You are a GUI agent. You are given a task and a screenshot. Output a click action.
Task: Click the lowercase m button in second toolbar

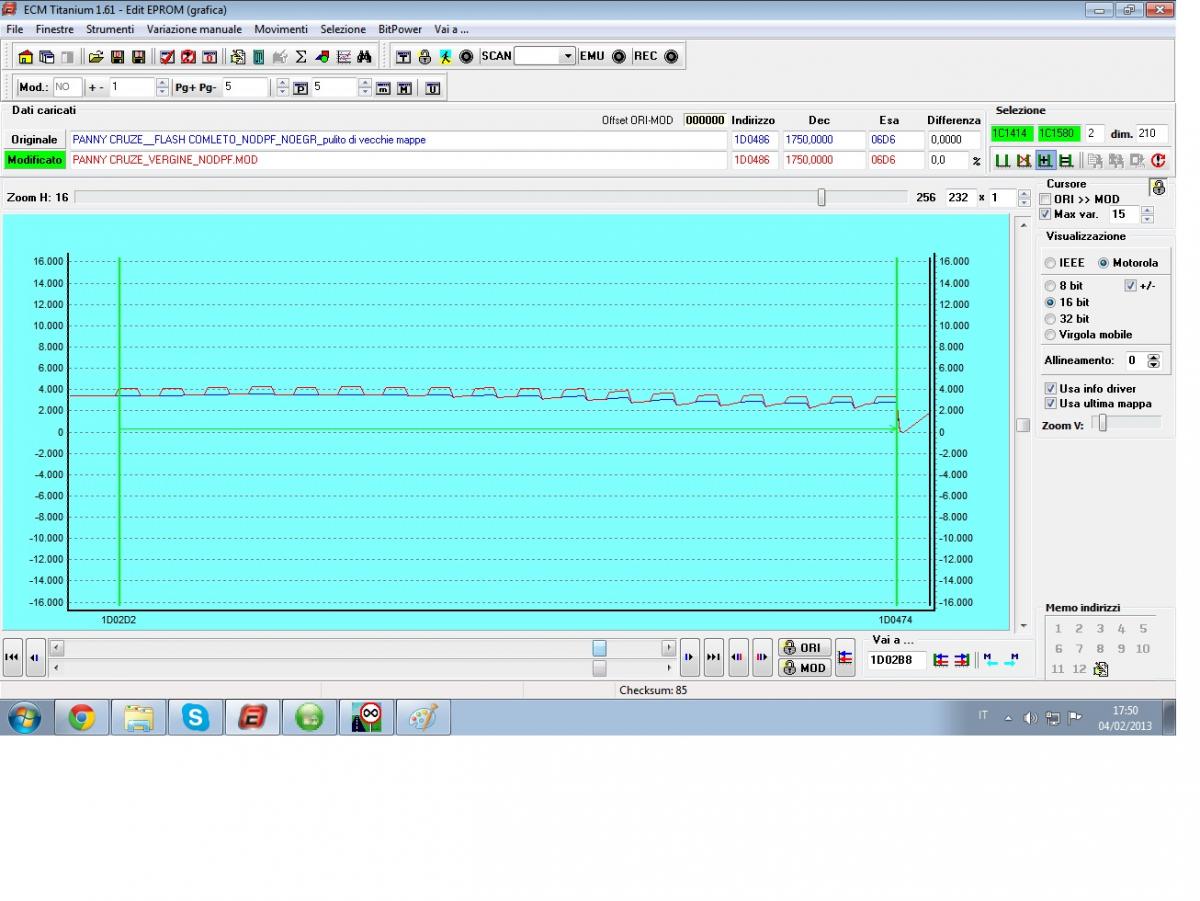tap(383, 88)
